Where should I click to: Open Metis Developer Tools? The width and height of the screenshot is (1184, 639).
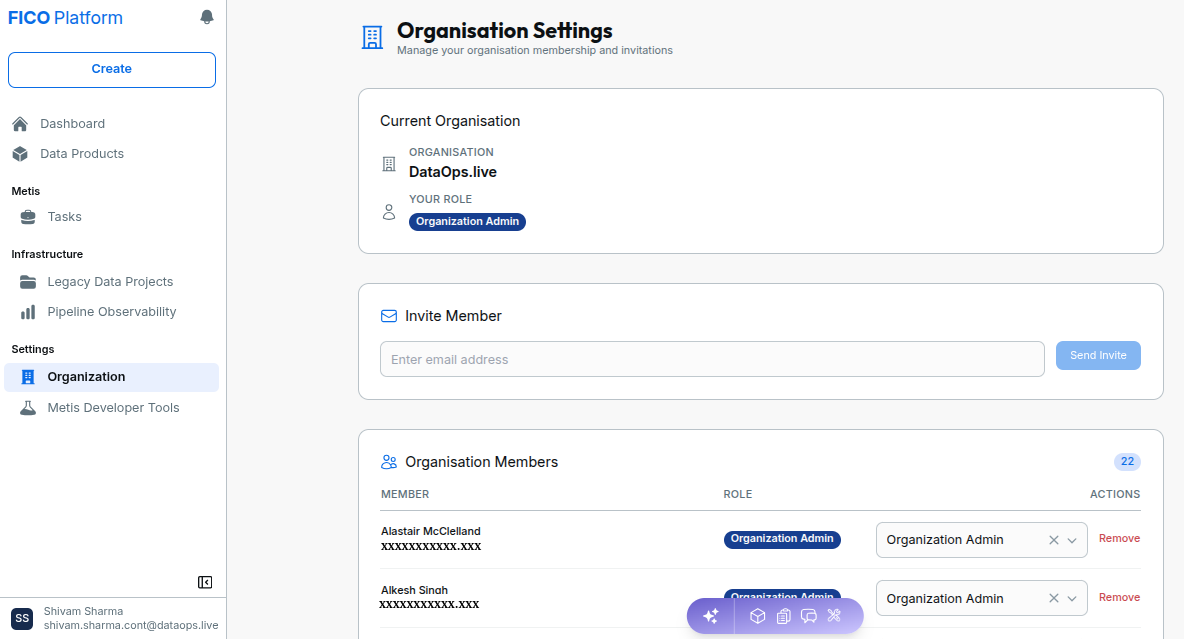click(112, 408)
